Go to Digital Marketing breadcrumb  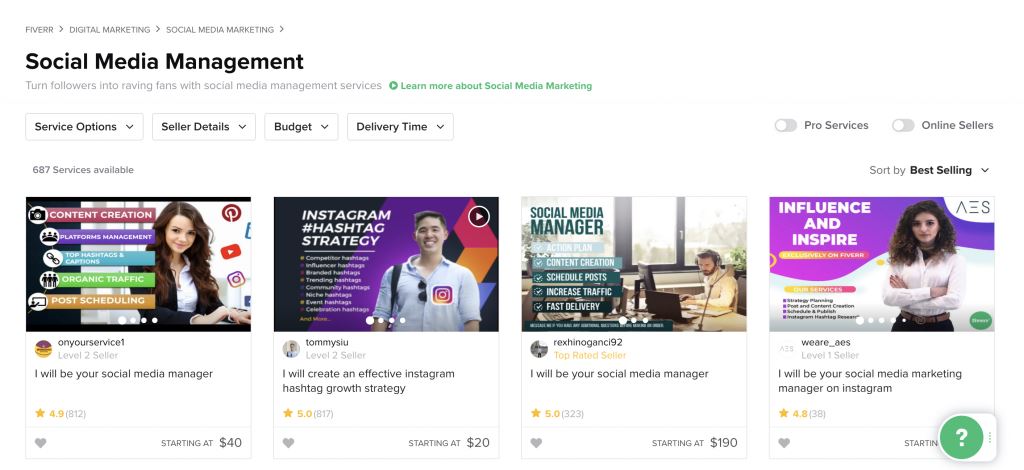110,30
